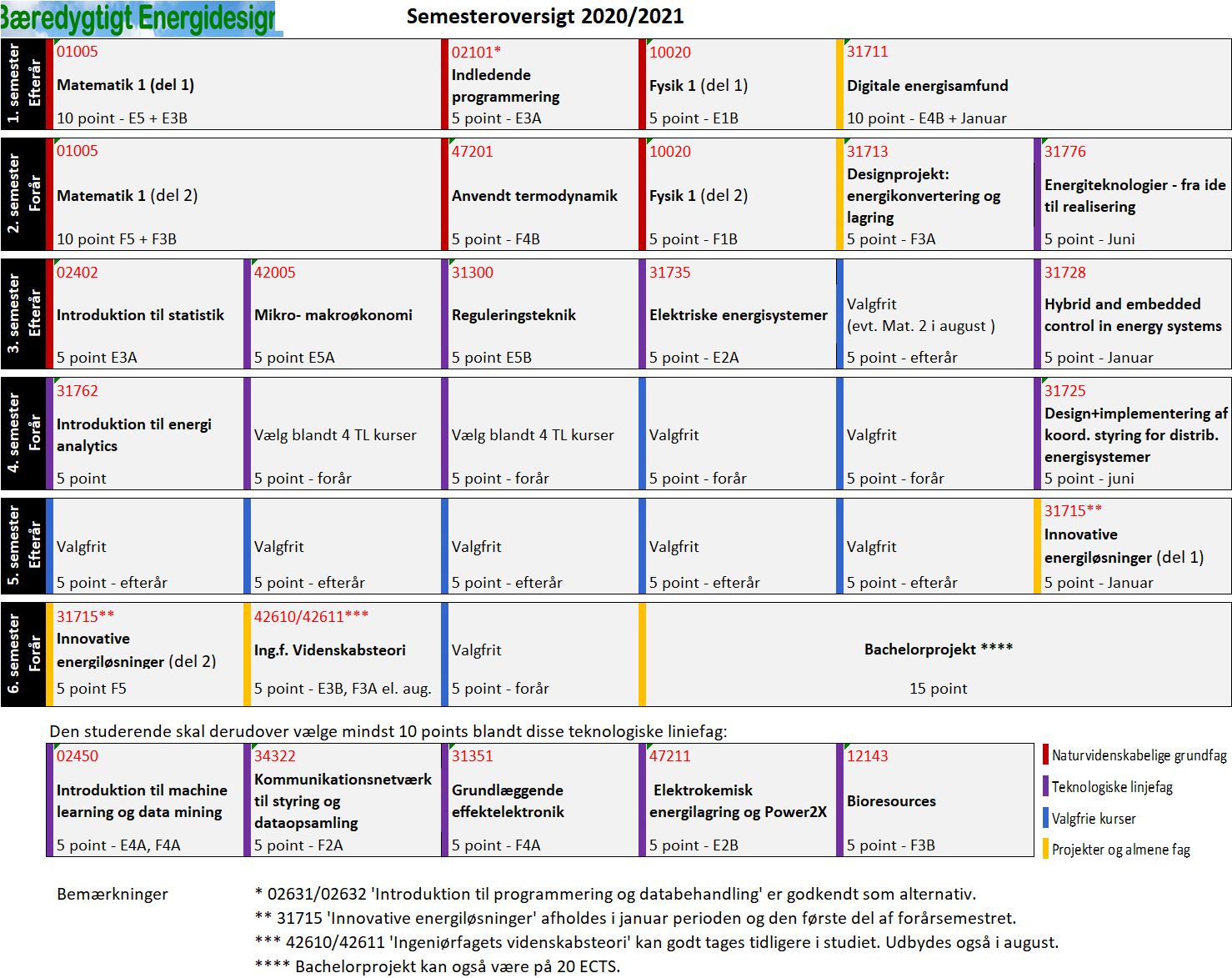Click purple Teknologiske linjefag legend swatch
The height and width of the screenshot is (978, 1232).
[x=1045, y=786]
